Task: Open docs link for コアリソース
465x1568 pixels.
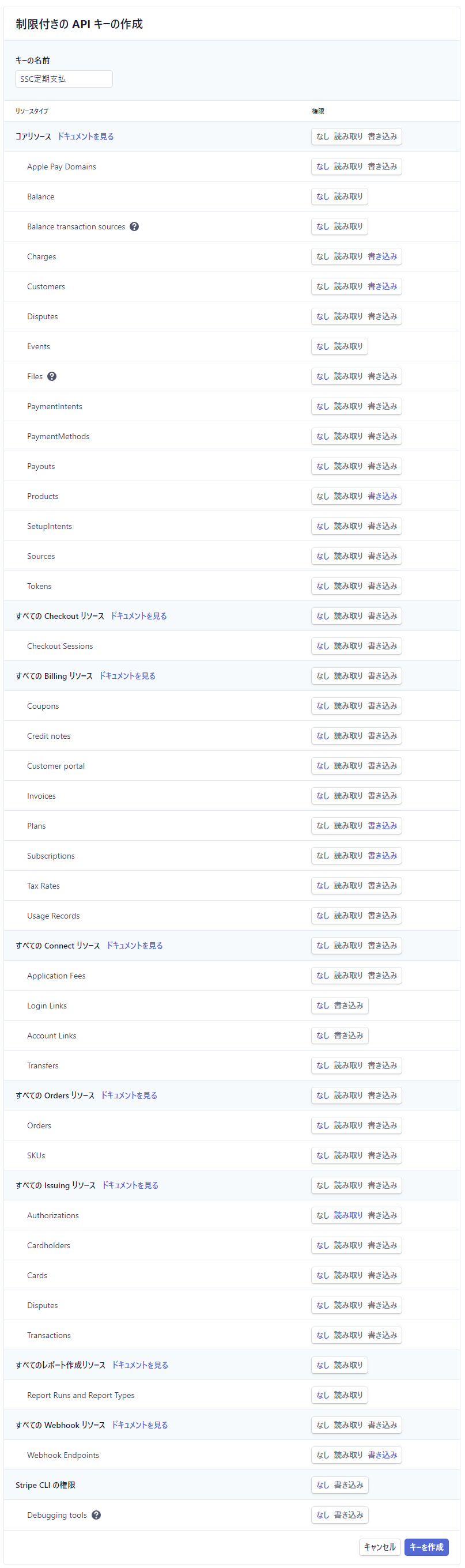Action: pyautogui.click(x=85, y=137)
